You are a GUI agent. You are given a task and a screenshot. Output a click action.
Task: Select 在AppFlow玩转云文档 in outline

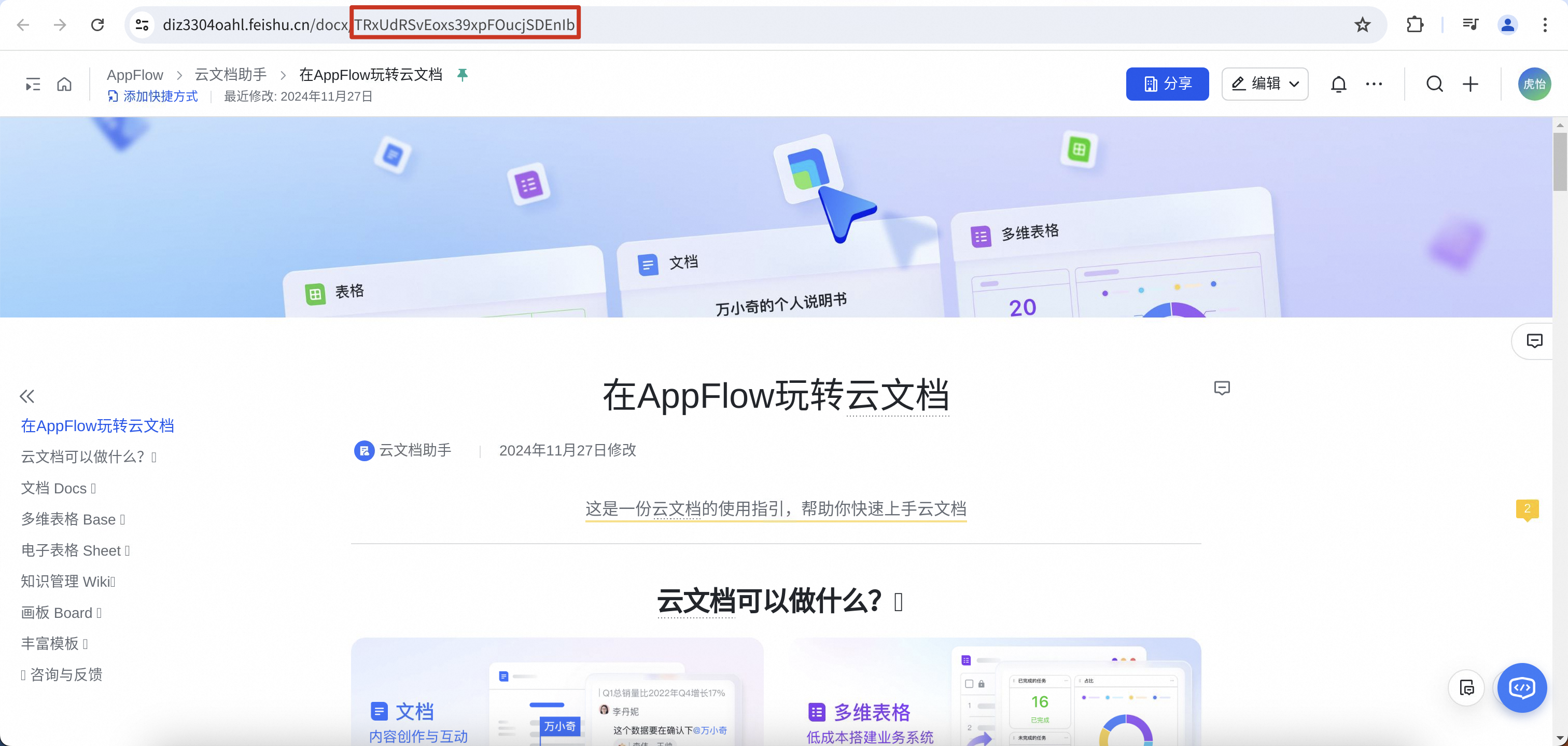[x=97, y=426]
